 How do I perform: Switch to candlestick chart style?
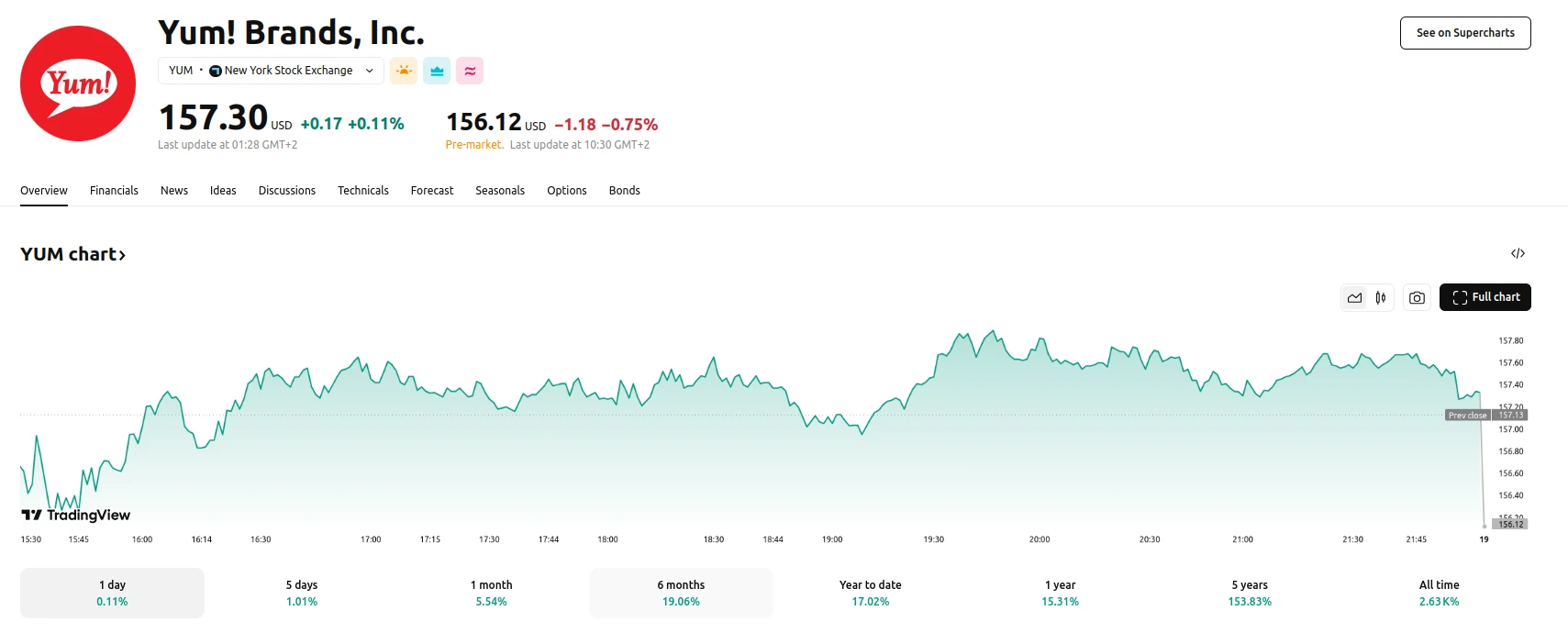pyautogui.click(x=1381, y=297)
